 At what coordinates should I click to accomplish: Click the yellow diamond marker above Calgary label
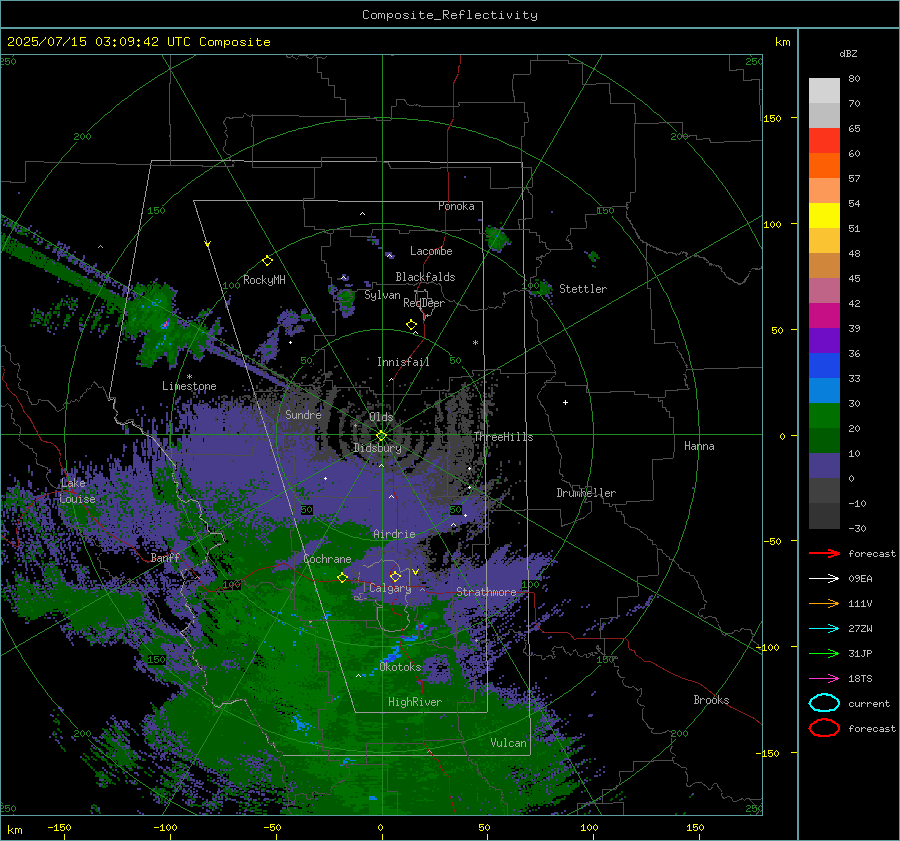395,576
